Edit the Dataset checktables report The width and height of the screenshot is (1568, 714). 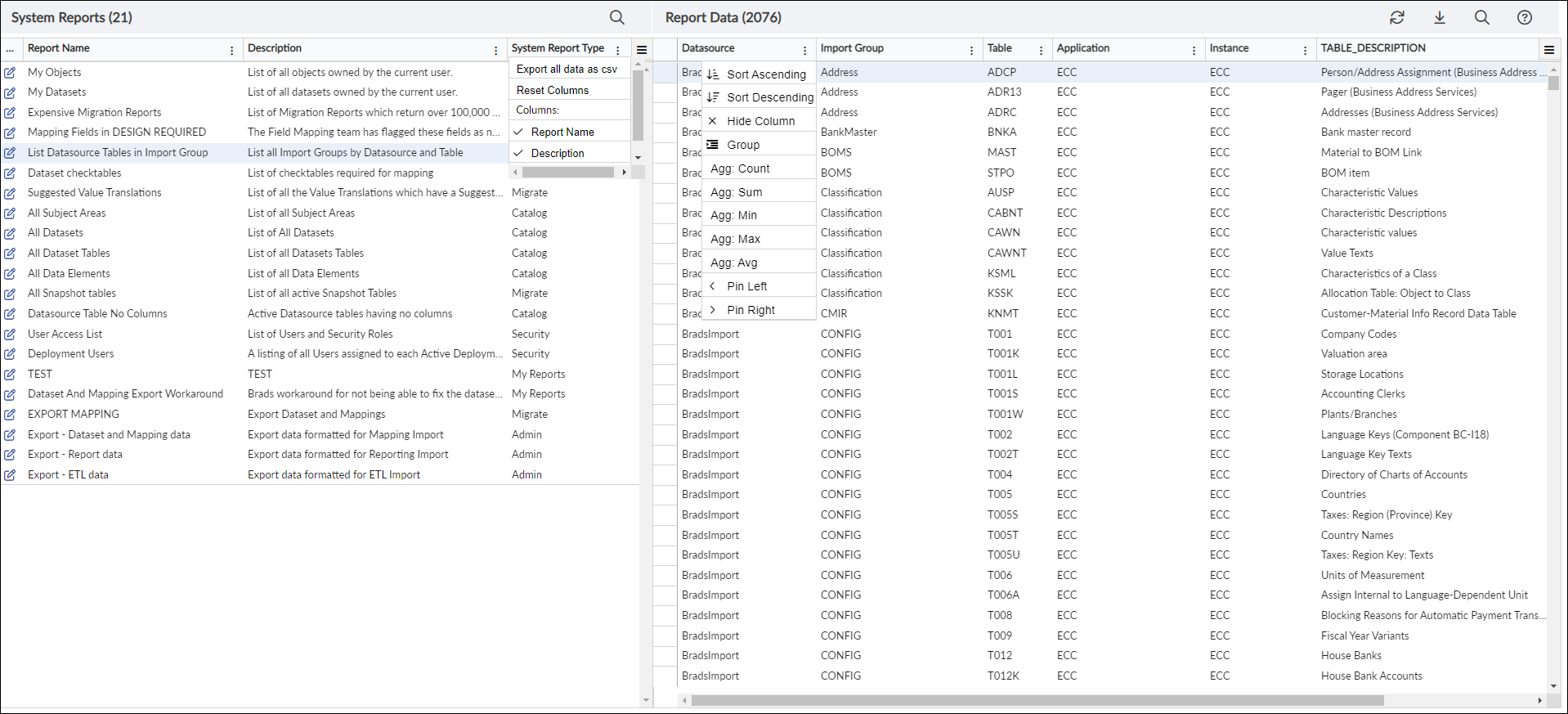[10, 173]
